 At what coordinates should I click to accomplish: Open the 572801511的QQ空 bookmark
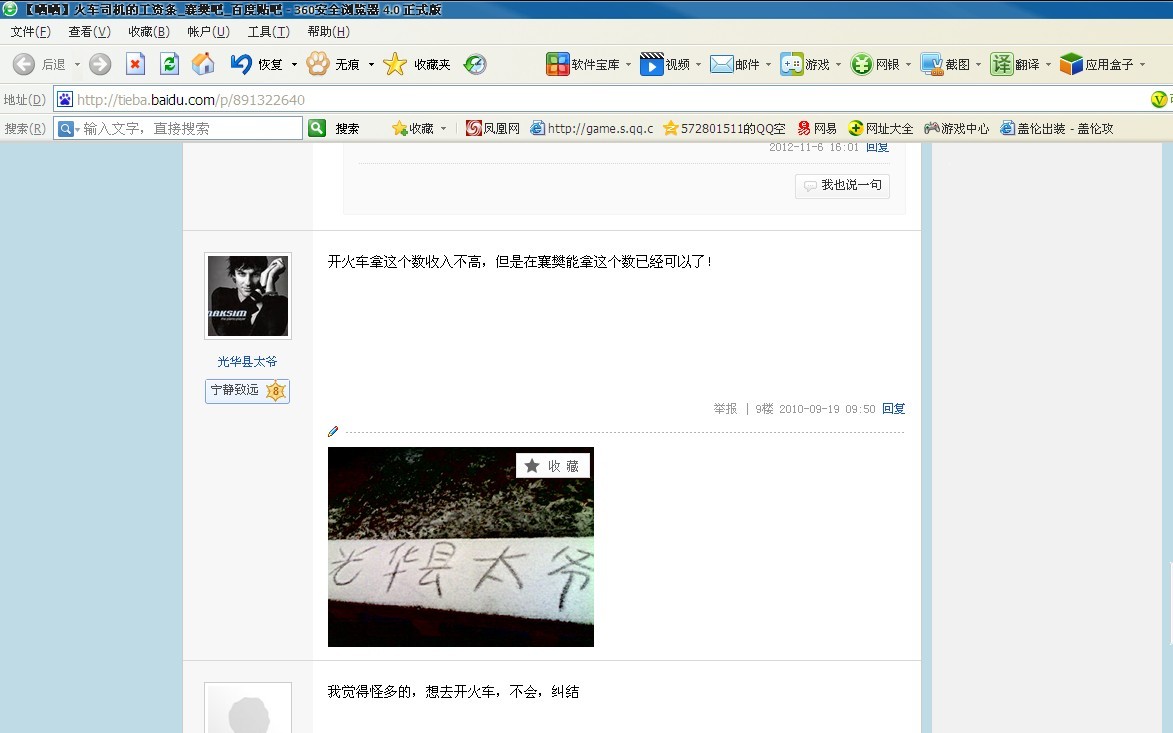[x=724, y=128]
